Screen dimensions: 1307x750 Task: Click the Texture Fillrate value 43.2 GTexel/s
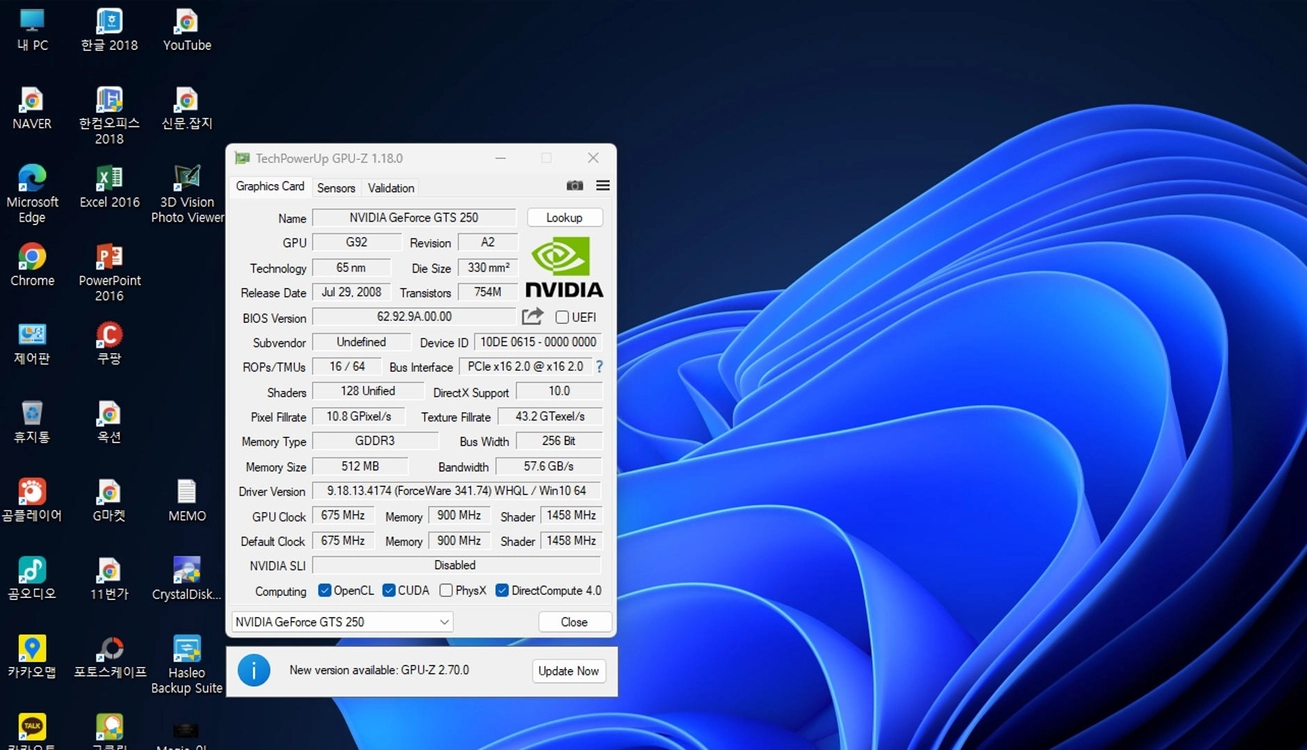(549, 416)
